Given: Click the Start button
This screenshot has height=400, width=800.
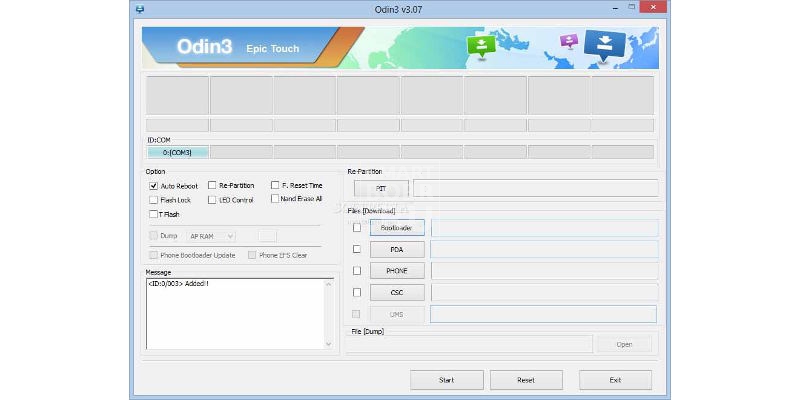Looking at the screenshot, I should click(446, 380).
